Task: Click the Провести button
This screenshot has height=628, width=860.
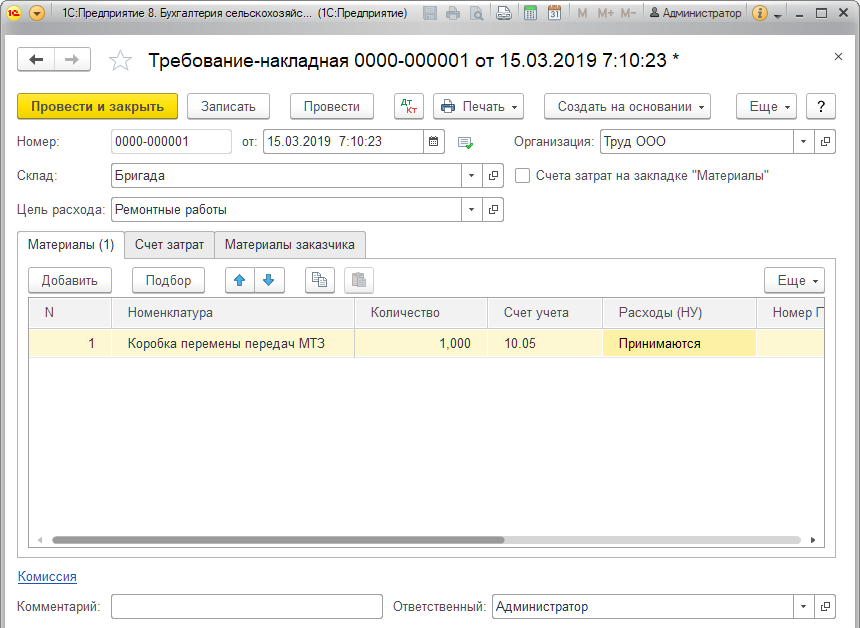Action: click(332, 106)
